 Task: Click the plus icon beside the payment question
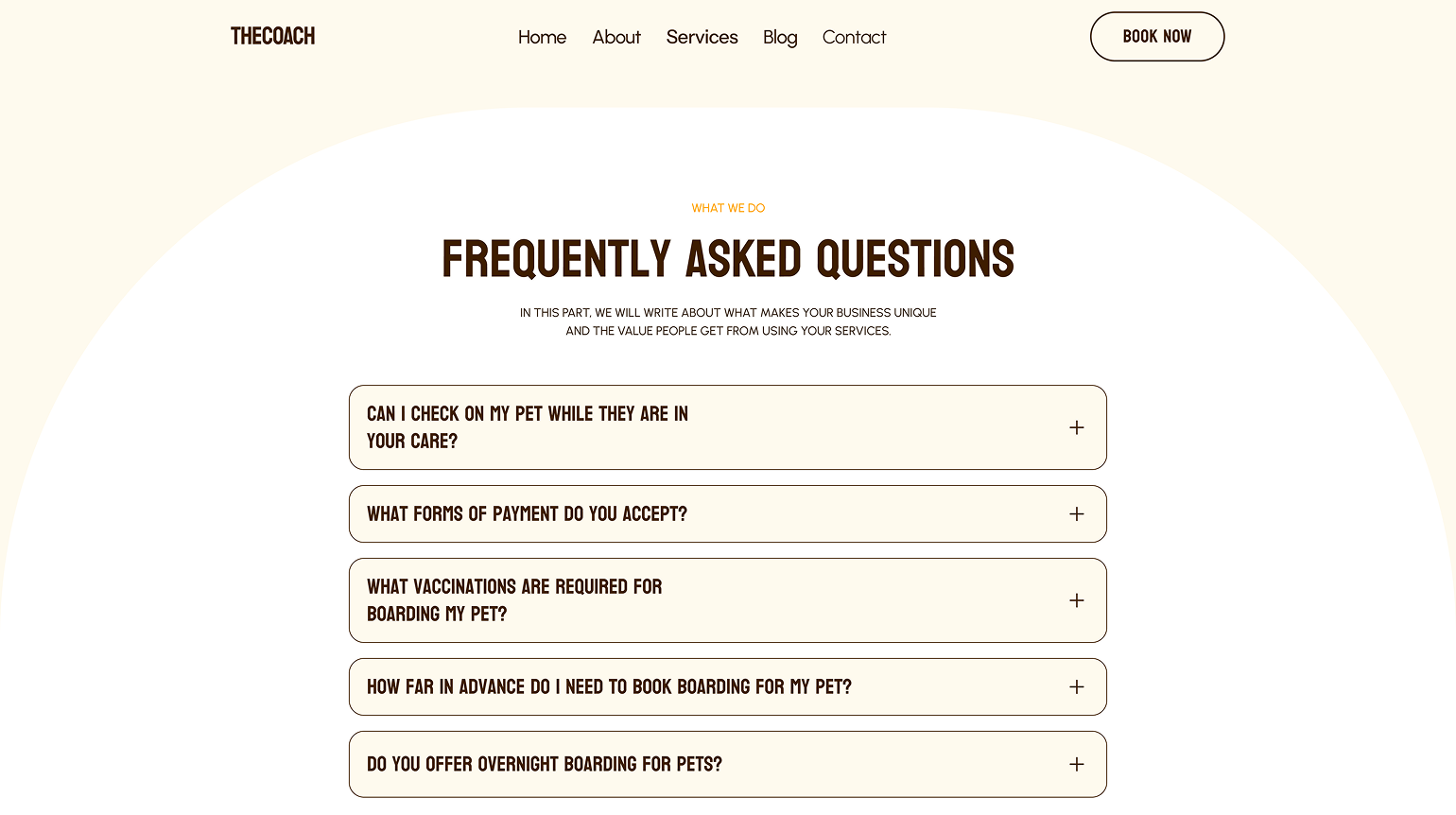[1076, 513]
